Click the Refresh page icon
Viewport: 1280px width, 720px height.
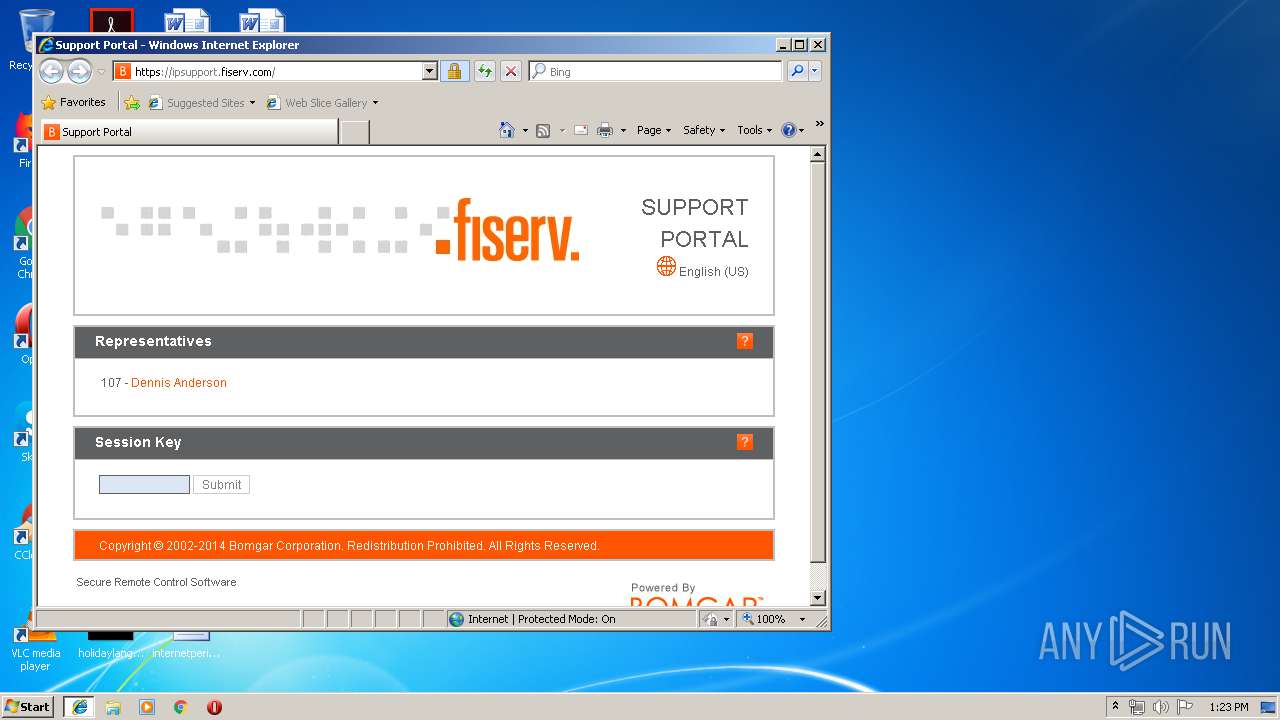484,72
